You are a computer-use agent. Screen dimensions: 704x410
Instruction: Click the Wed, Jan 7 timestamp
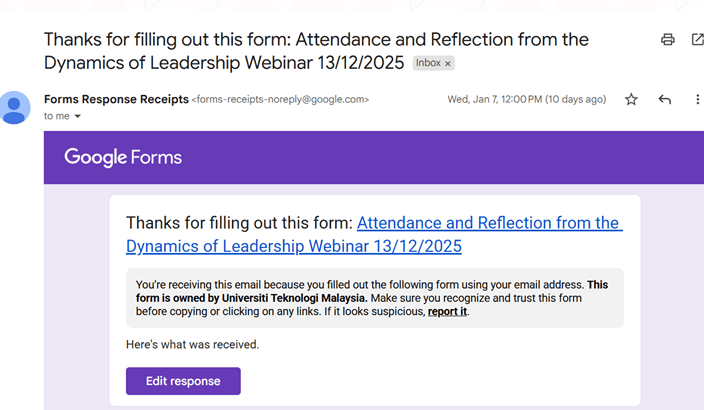tap(526, 99)
